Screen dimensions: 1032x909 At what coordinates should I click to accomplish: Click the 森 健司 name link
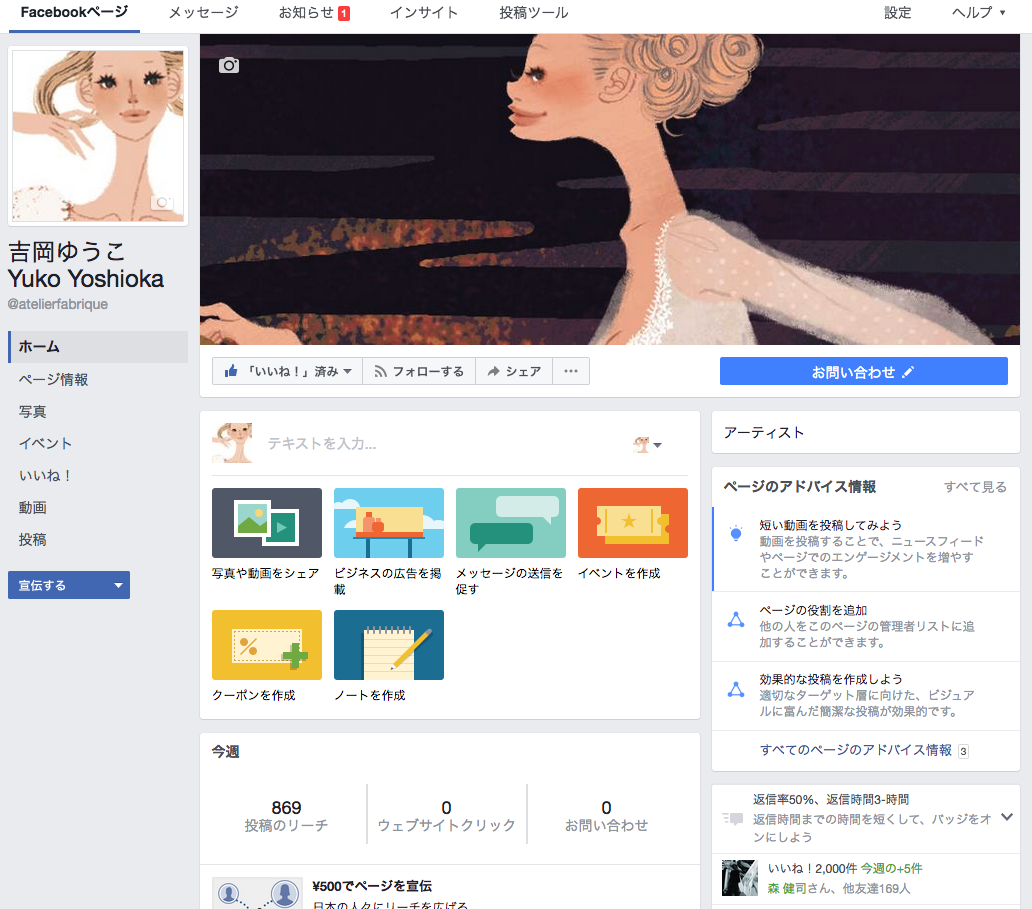coord(787,888)
